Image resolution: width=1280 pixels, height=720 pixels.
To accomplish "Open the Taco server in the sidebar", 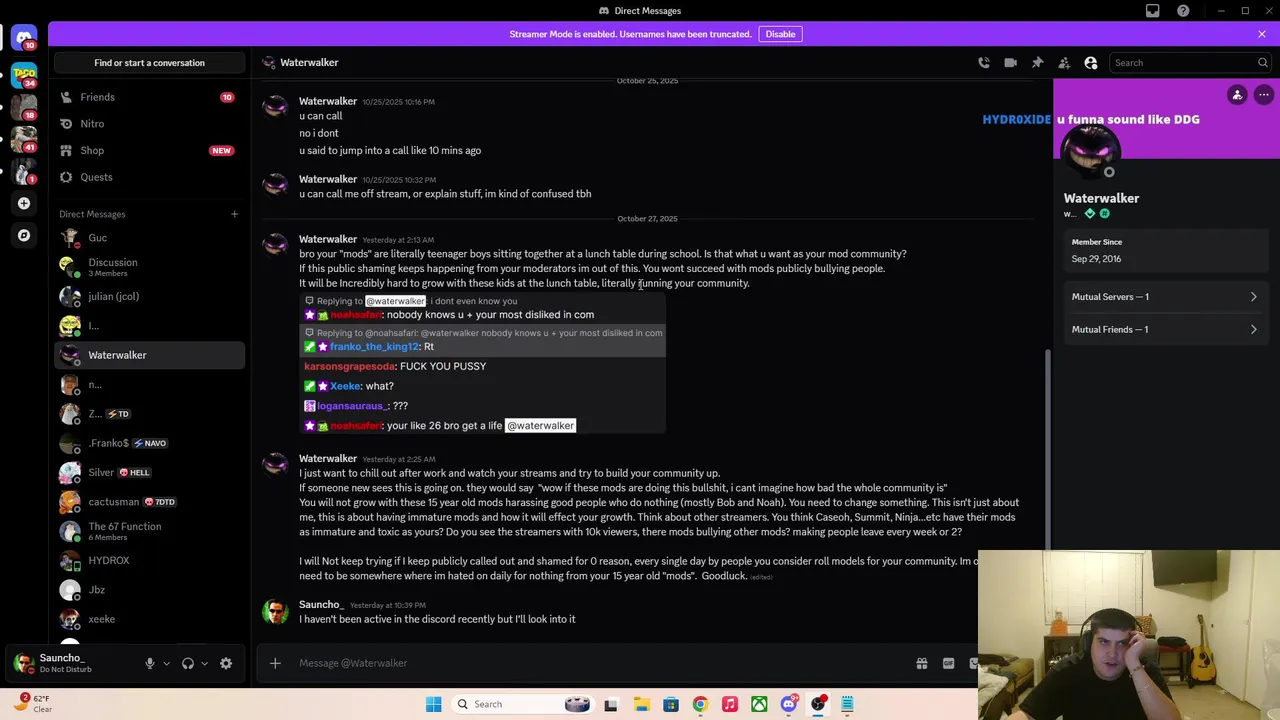I will (24, 74).
